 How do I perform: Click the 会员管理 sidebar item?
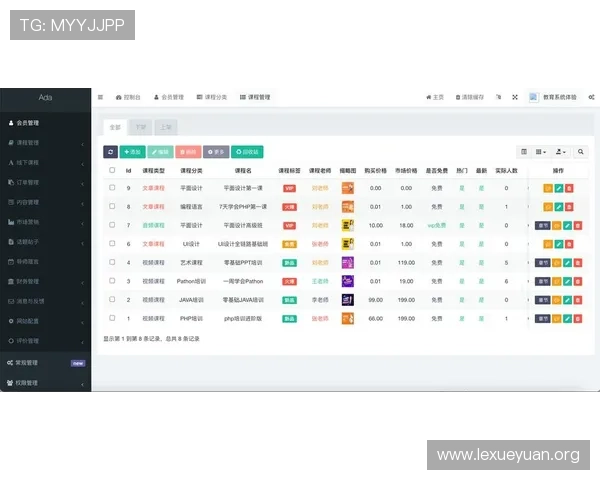(46, 123)
